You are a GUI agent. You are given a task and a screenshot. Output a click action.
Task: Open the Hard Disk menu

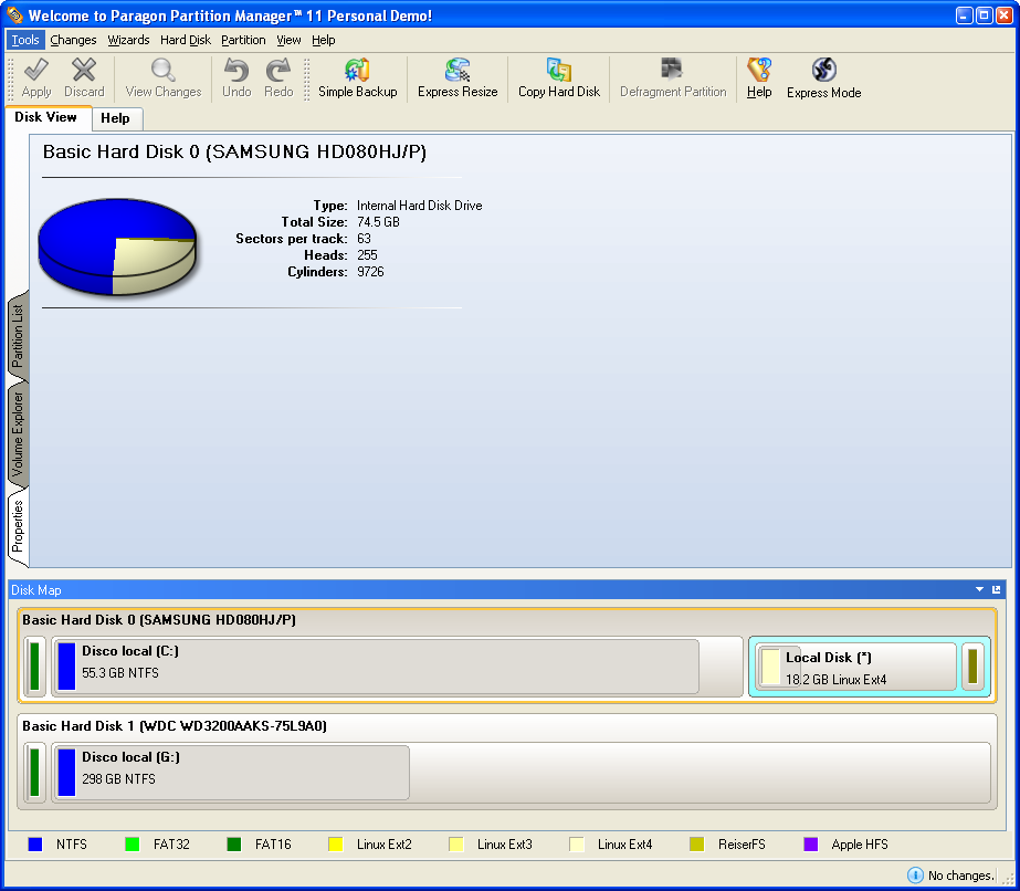185,40
